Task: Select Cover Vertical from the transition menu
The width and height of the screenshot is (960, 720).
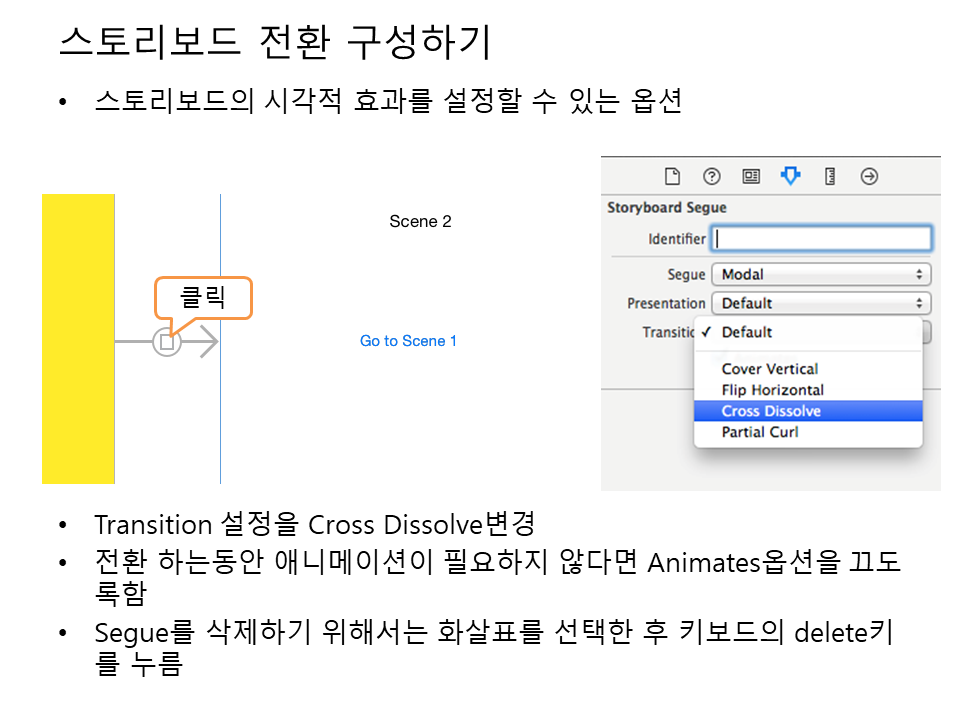Action: click(769, 369)
